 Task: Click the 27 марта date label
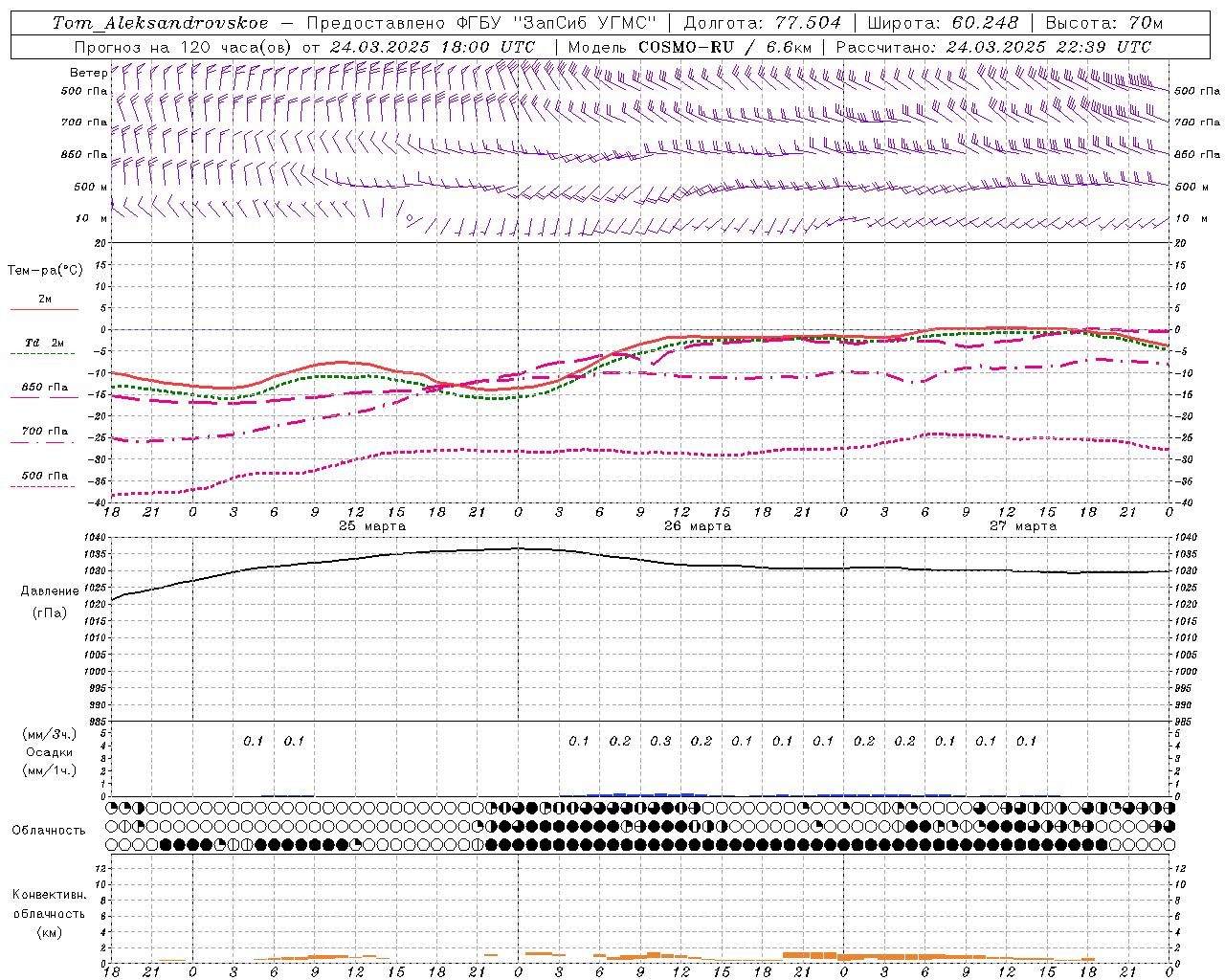pyautogui.click(x=1023, y=526)
